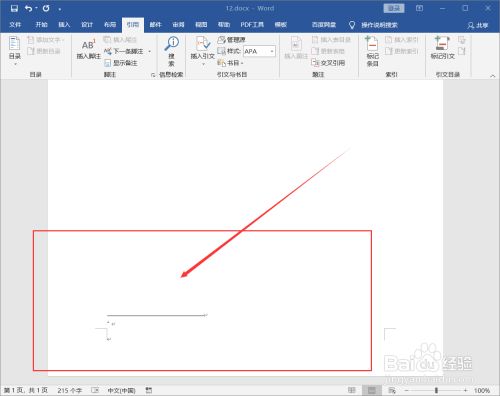
Task: Click the zoom out minus button
Action: click(406, 390)
